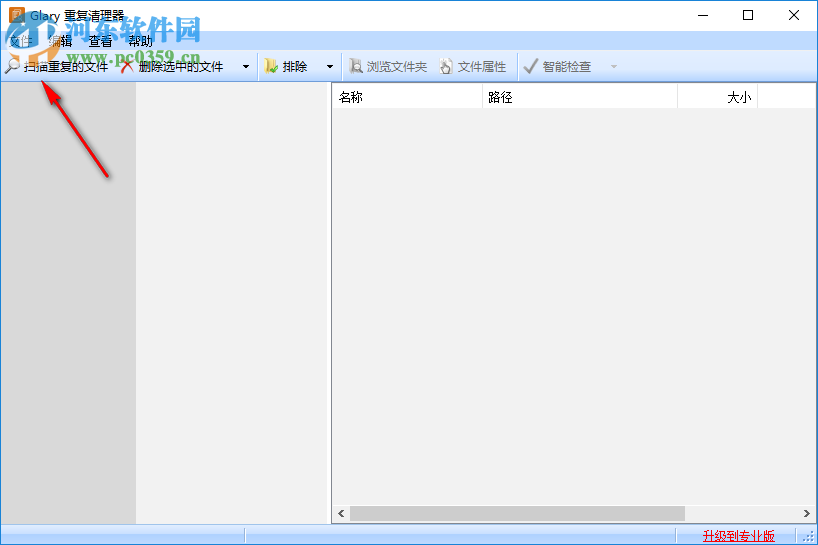Maximize the Glary window
818x545 pixels.
click(748, 15)
